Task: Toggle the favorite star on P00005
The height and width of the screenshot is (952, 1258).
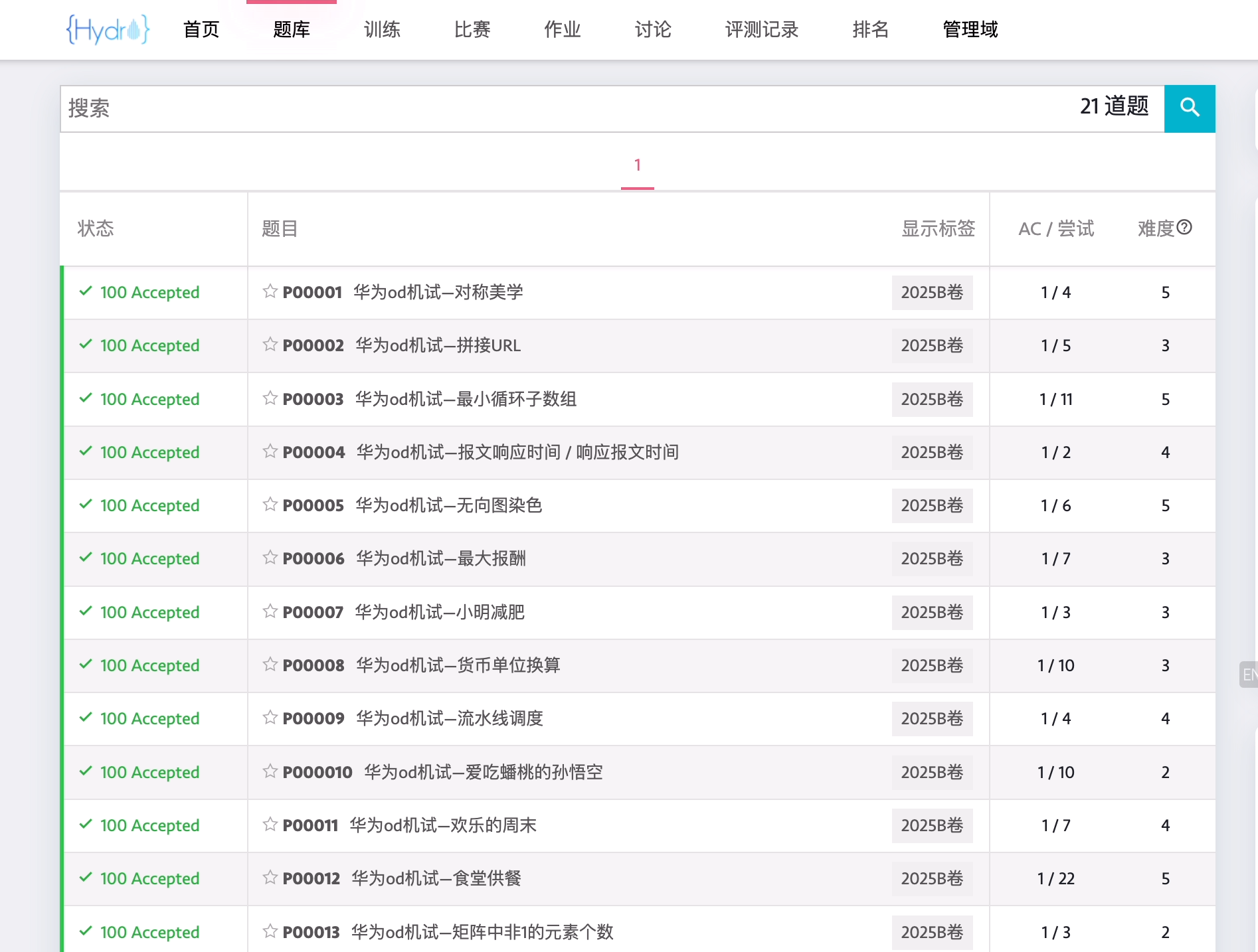Action: tap(270, 505)
